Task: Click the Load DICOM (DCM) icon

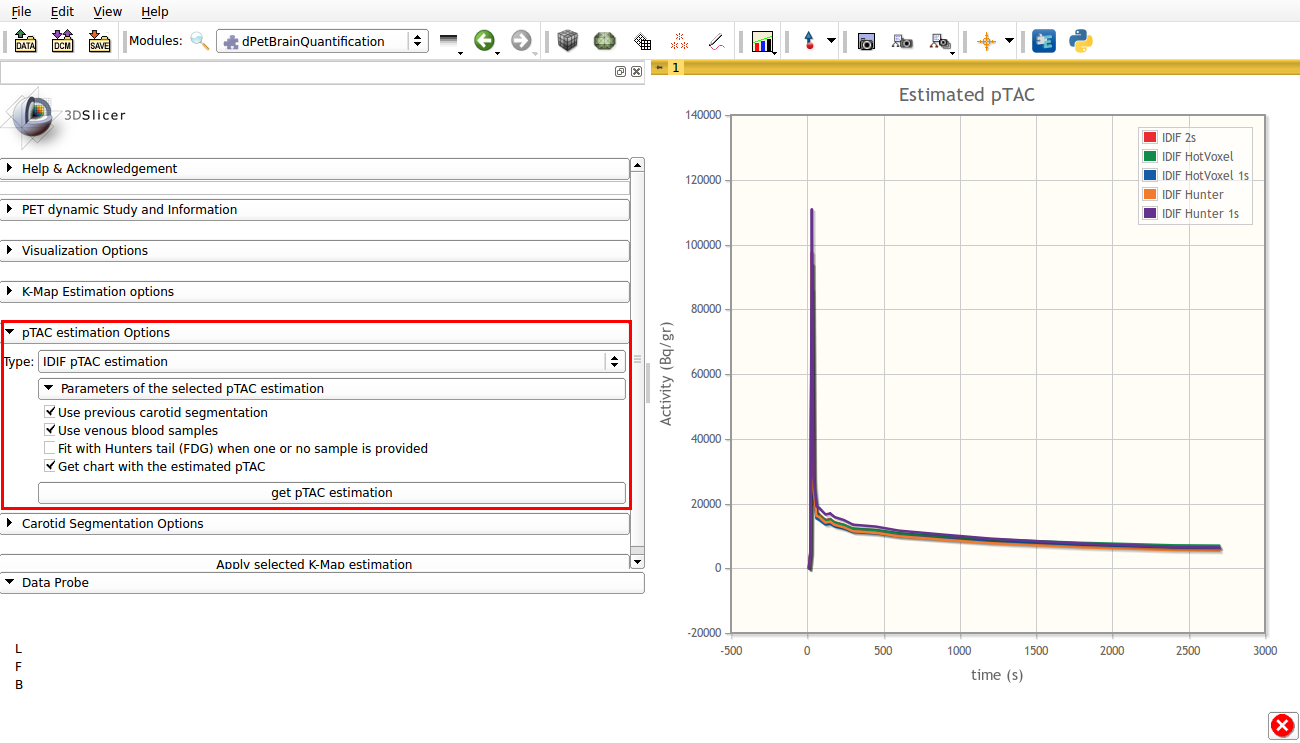Action: coord(62,42)
